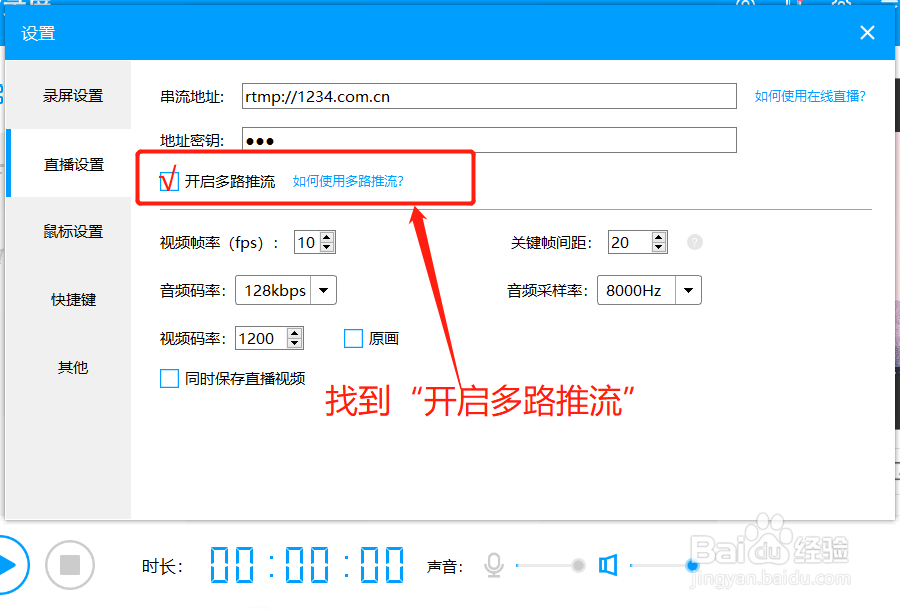Open the 音频码率 128kbps dropdown
This screenshot has height=609, width=900.
pyautogui.click(x=323, y=290)
